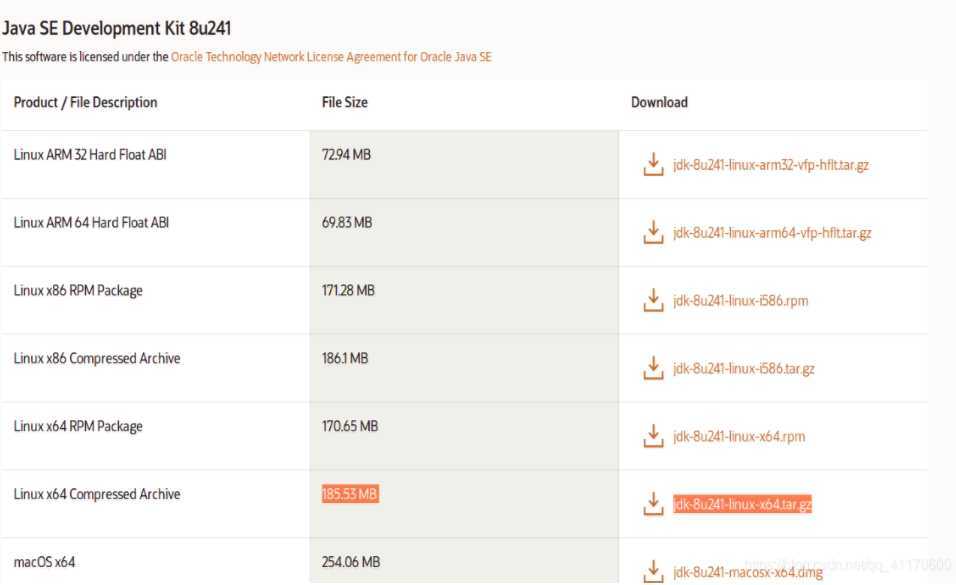Select highlighted jdk-8u241-linux-x64.tar.gz link
This screenshot has width=956, height=585.
742,504
